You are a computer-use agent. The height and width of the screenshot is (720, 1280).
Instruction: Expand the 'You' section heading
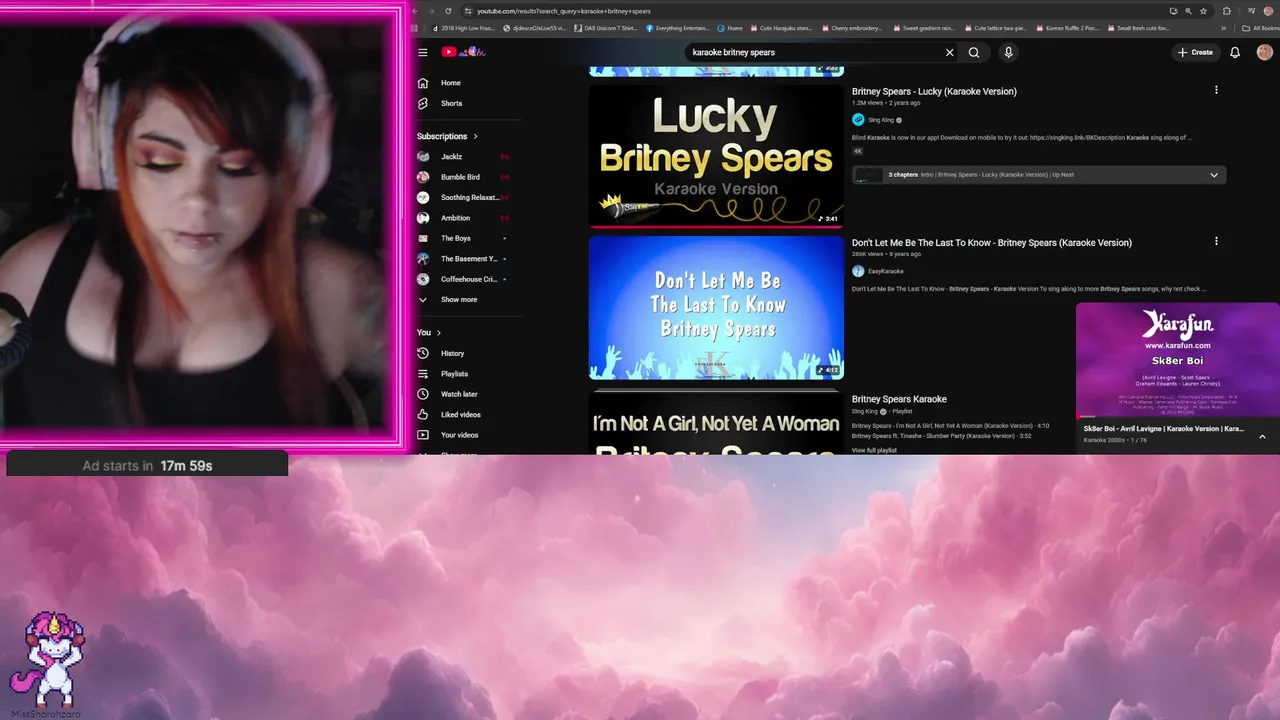[x=429, y=332]
